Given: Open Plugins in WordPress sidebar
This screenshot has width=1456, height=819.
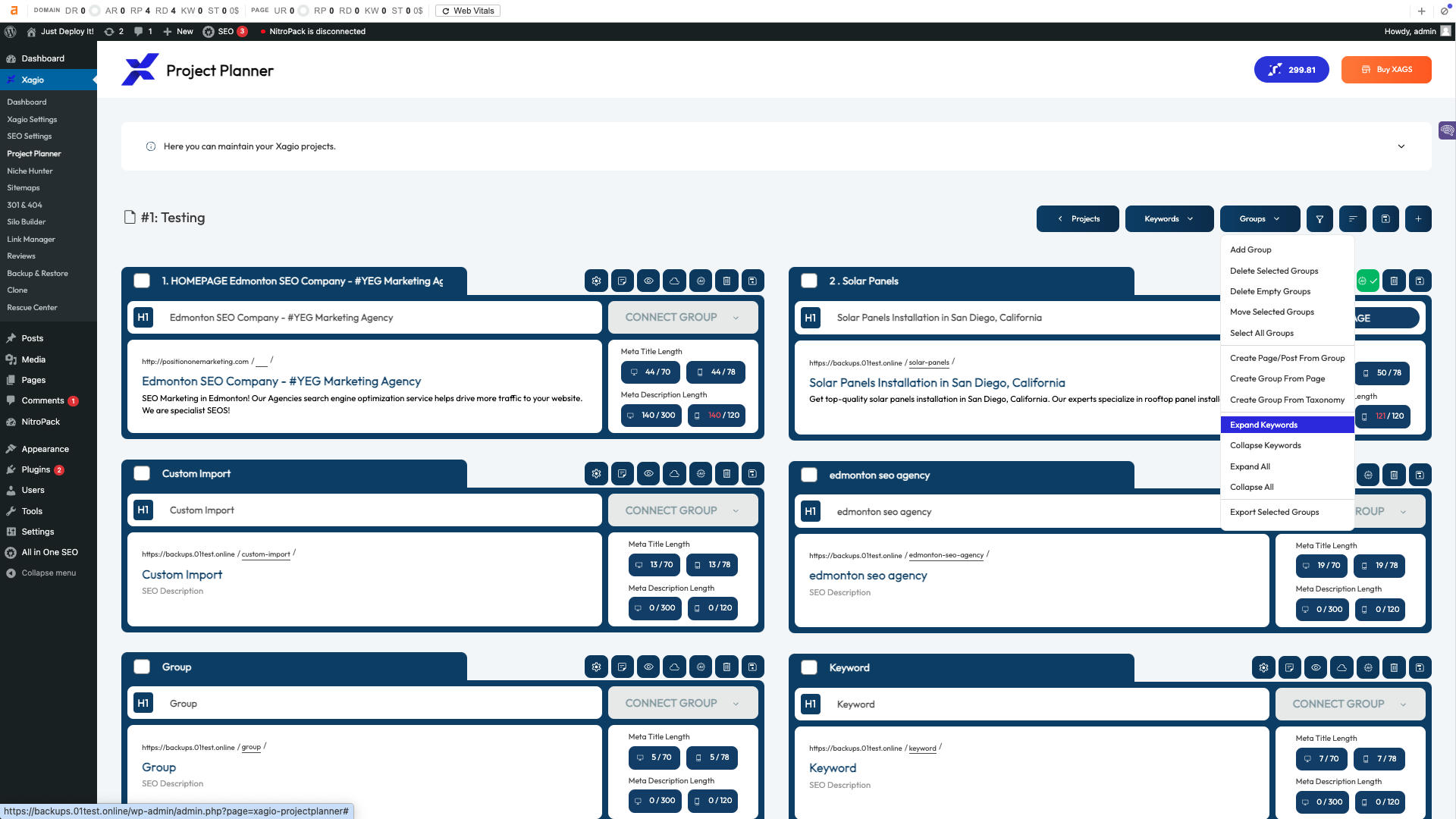Looking at the screenshot, I should [35, 469].
